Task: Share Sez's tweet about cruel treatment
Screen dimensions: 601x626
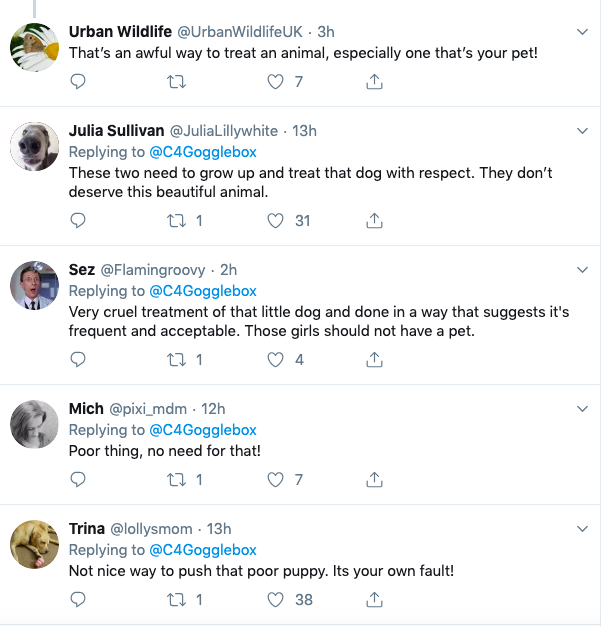Action: (x=375, y=360)
